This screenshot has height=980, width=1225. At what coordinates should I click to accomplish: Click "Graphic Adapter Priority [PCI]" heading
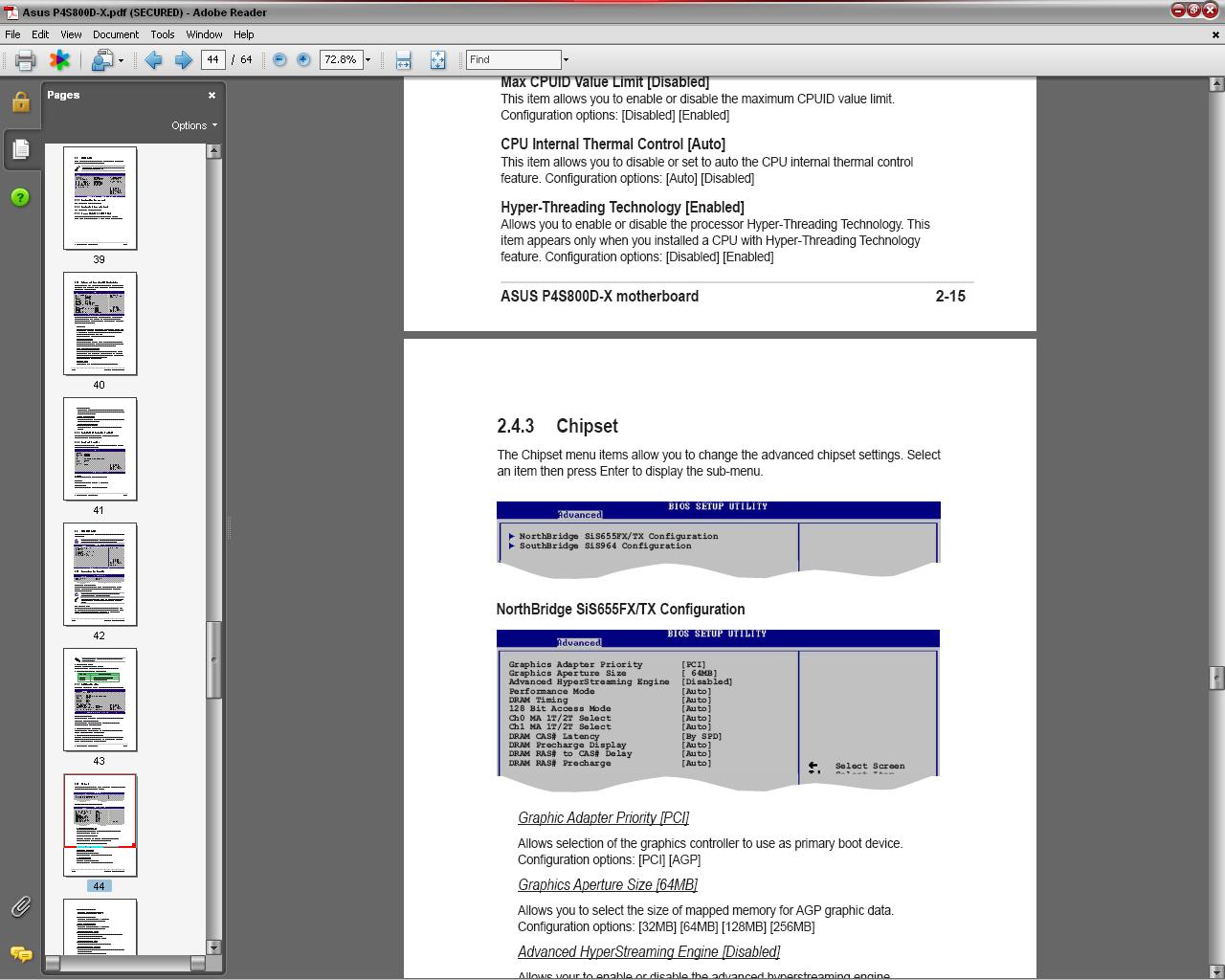[x=603, y=818]
